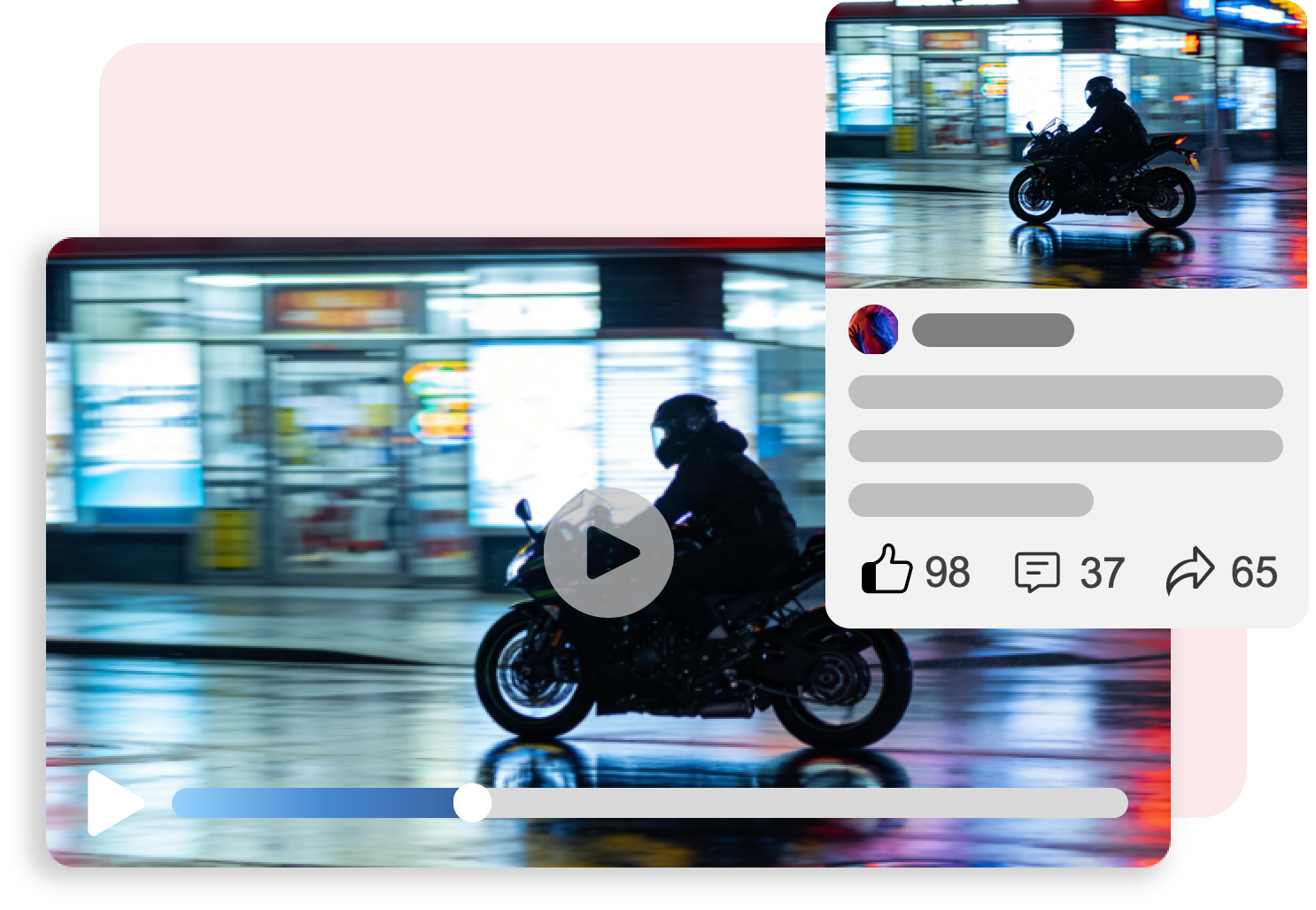Toggle pause using the bottom play control
Screen dimensions: 1316x910
coord(111,803)
